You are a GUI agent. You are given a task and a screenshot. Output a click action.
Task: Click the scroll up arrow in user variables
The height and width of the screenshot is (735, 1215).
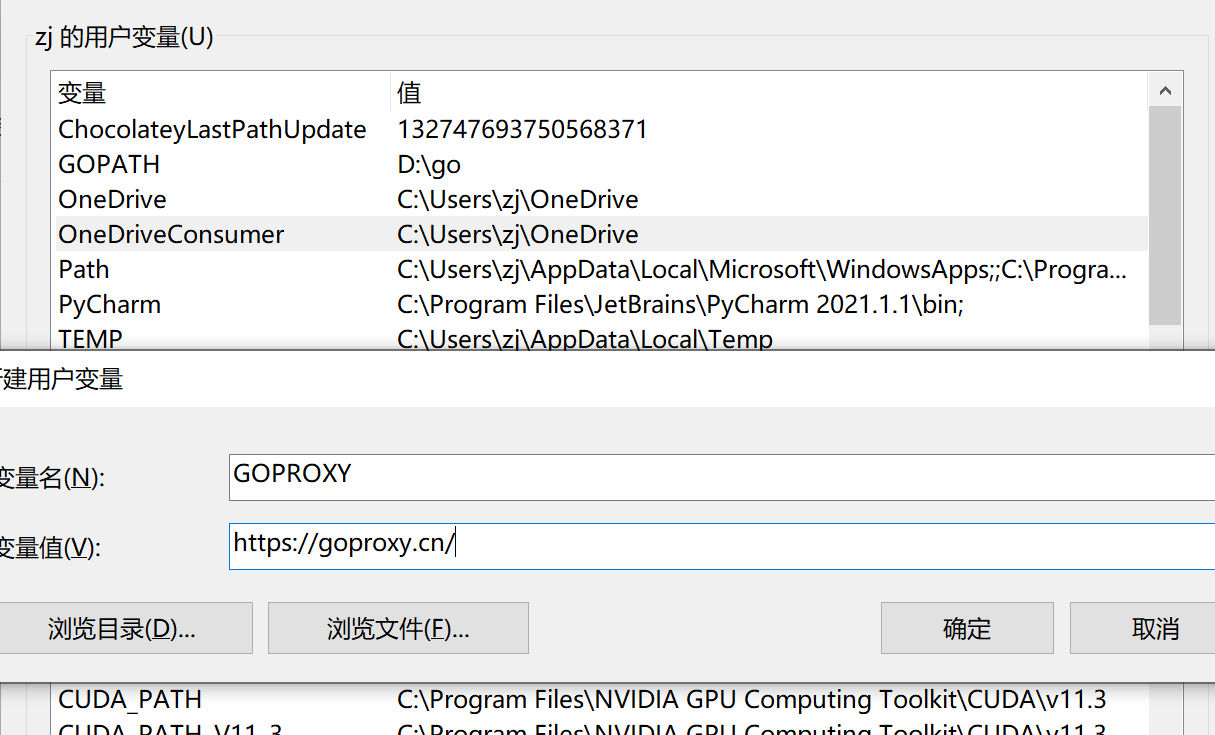(x=1165, y=90)
